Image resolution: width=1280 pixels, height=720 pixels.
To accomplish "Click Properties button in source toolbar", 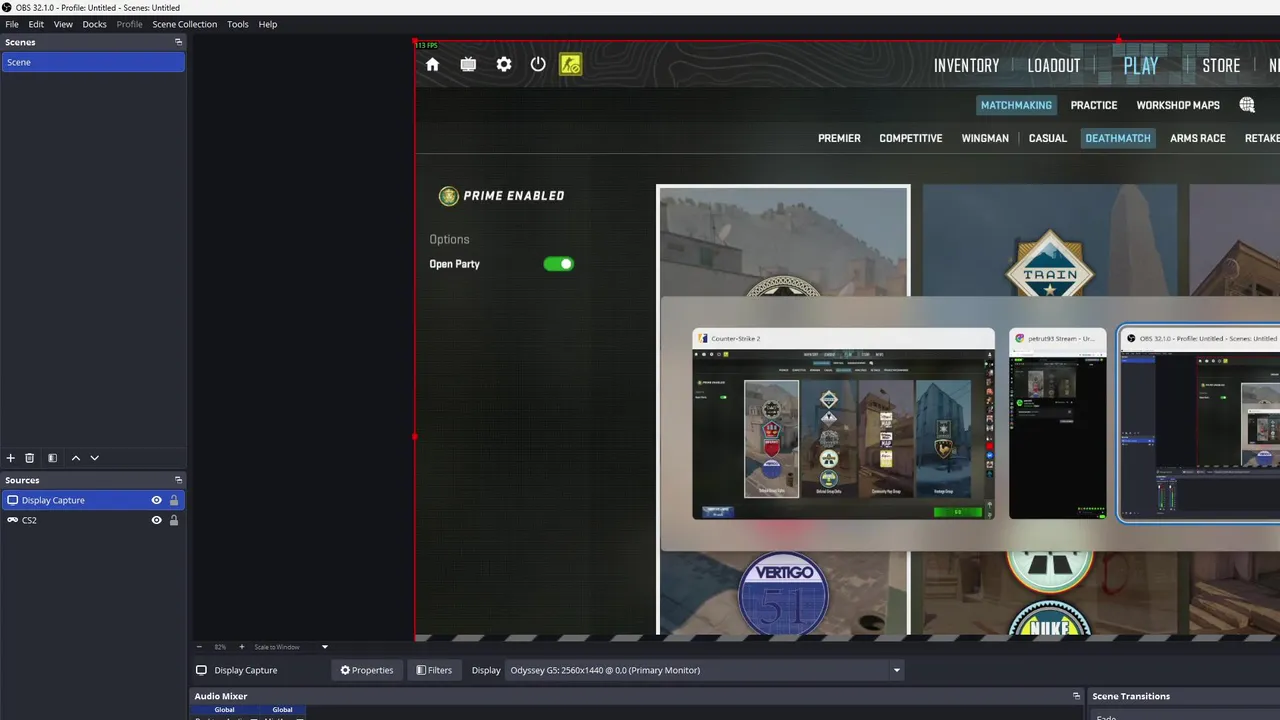I will (x=367, y=670).
